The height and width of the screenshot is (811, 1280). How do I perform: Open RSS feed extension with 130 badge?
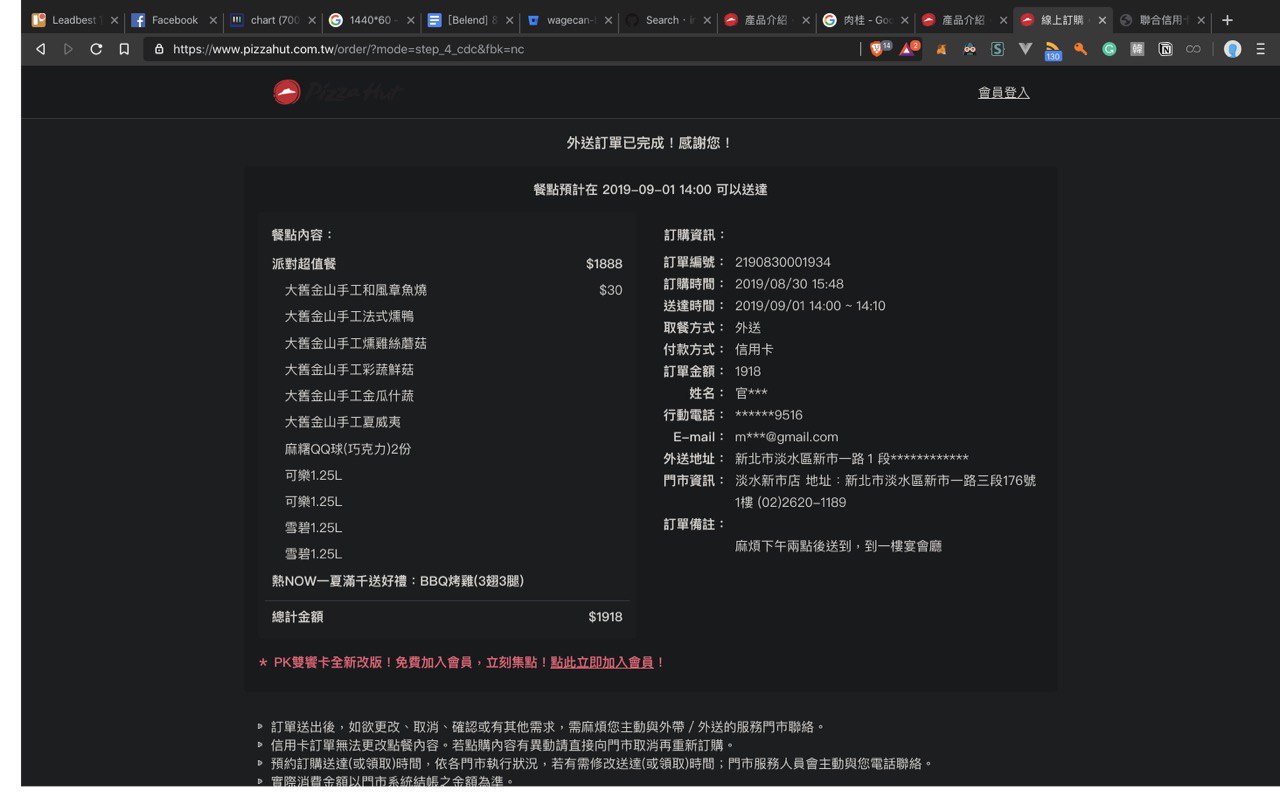(1053, 49)
